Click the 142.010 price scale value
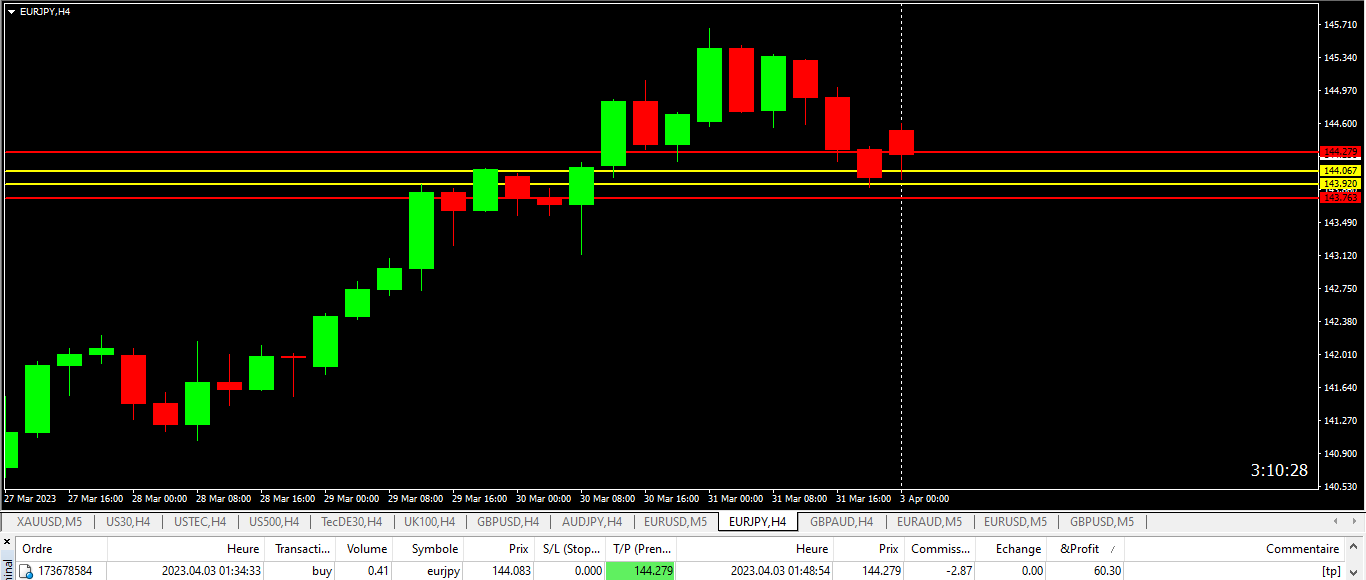1366x580 pixels. pyautogui.click(x=1340, y=355)
